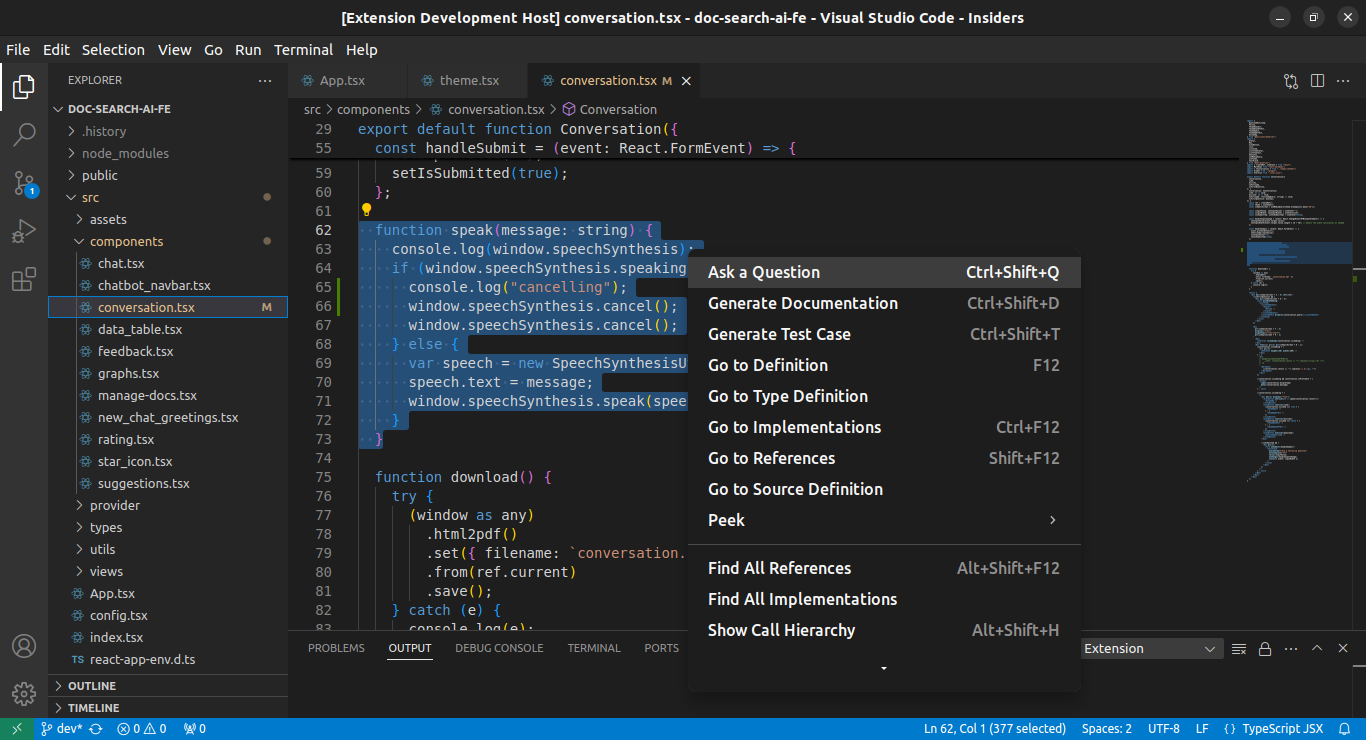Open the Extensions view icon
Image resolution: width=1366 pixels, height=740 pixels.
24,281
